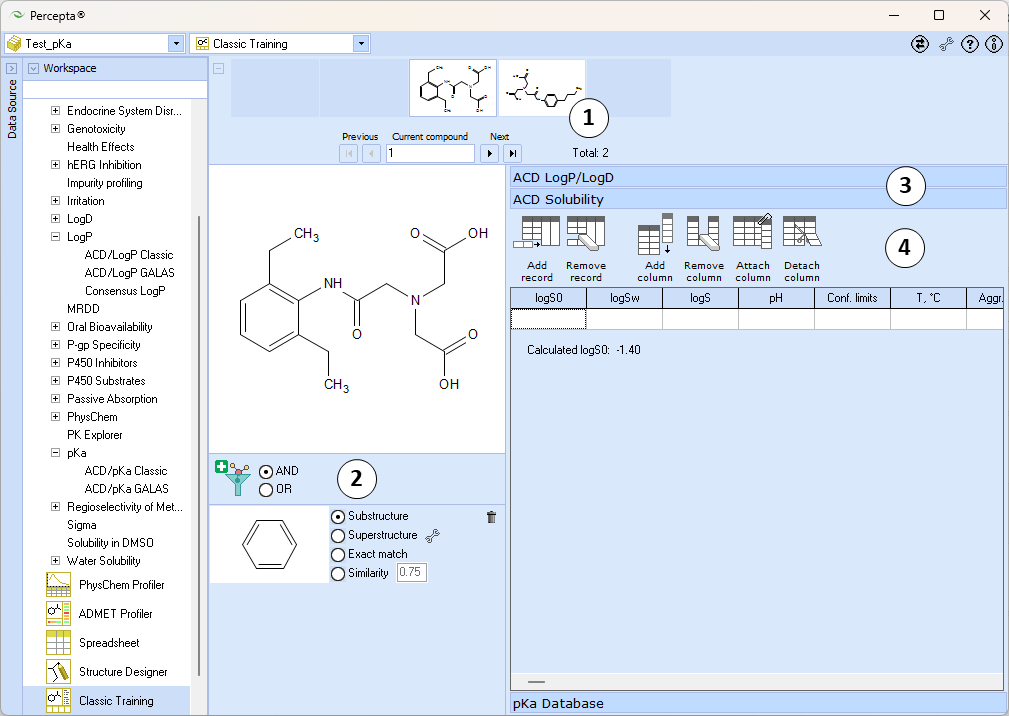The width and height of the screenshot is (1009, 716).
Task: Open the help question mark icon
Action: coord(970,44)
